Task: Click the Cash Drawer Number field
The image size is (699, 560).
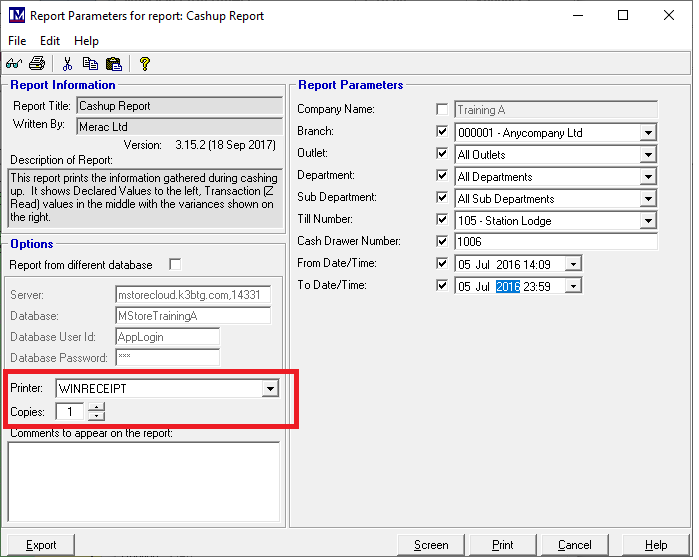Action: [555, 242]
